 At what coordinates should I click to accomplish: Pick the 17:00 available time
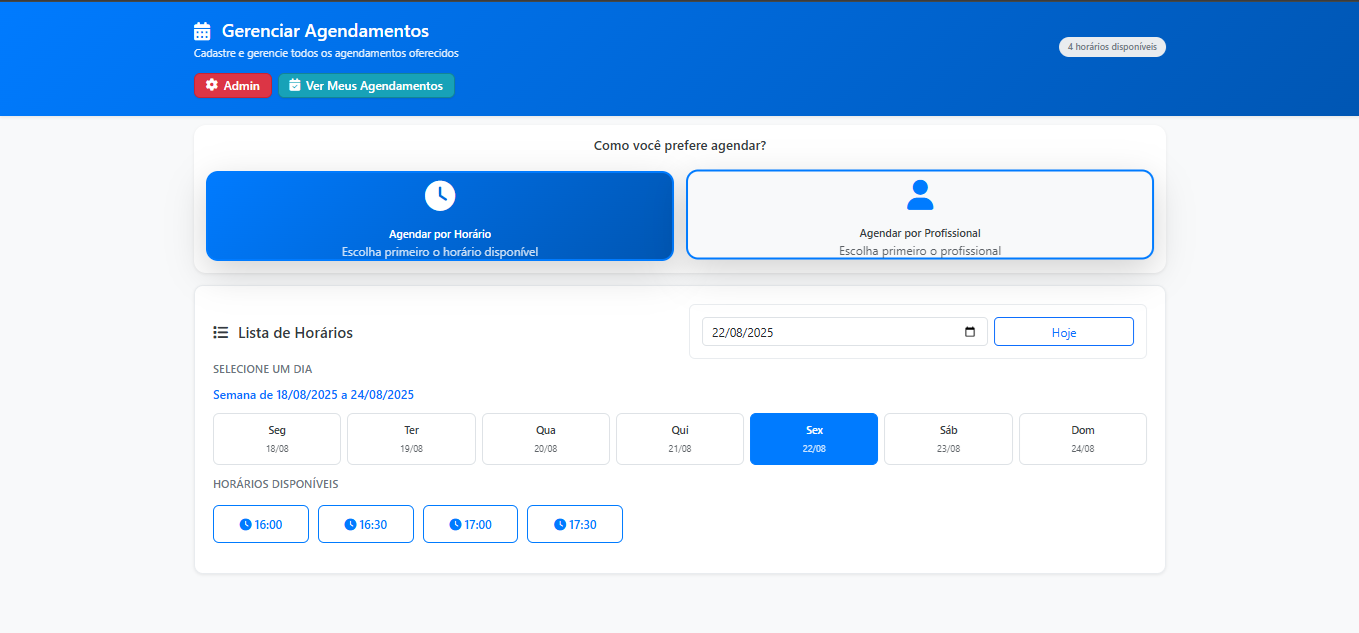coord(470,524)
